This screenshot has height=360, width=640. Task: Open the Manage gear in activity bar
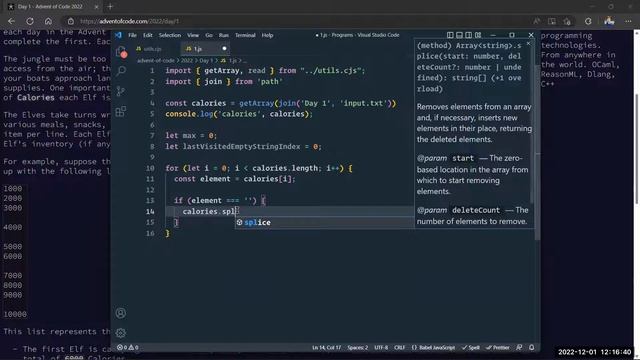(x=121, y=333)
